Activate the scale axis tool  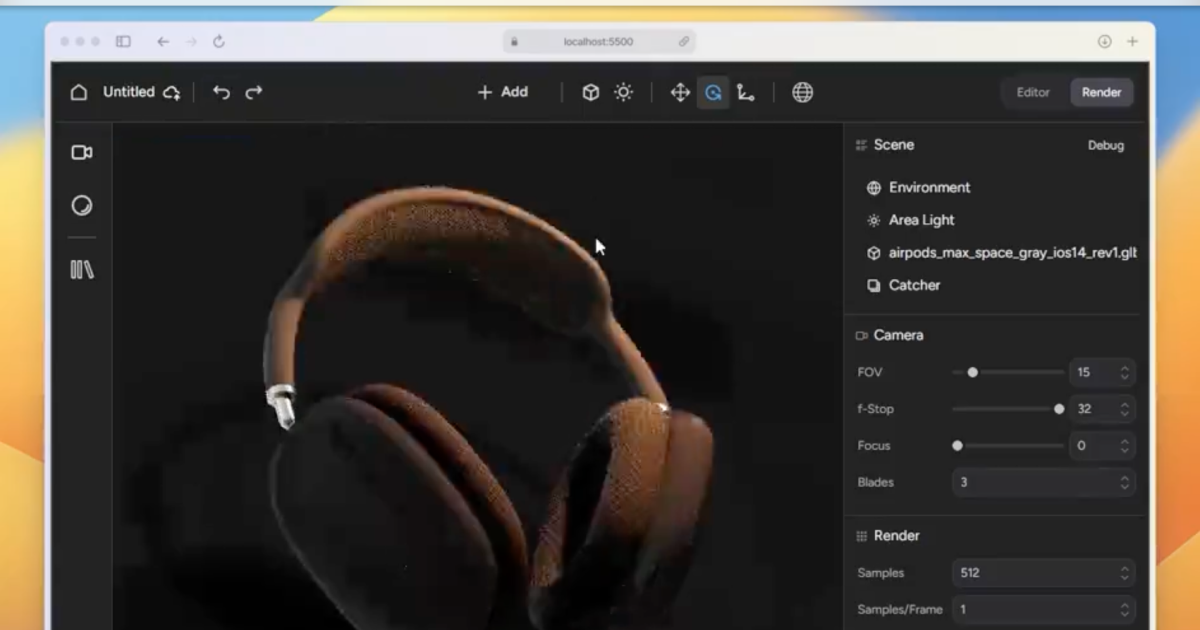coord(746,92)
